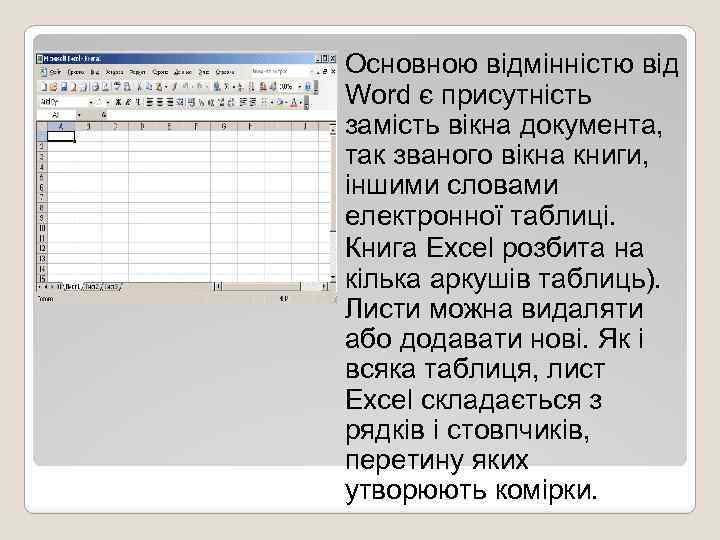The width and height of the screenshot is (720, 540).
Task: Click the vertical scrollbar down arrow
Action: [333, 277]
